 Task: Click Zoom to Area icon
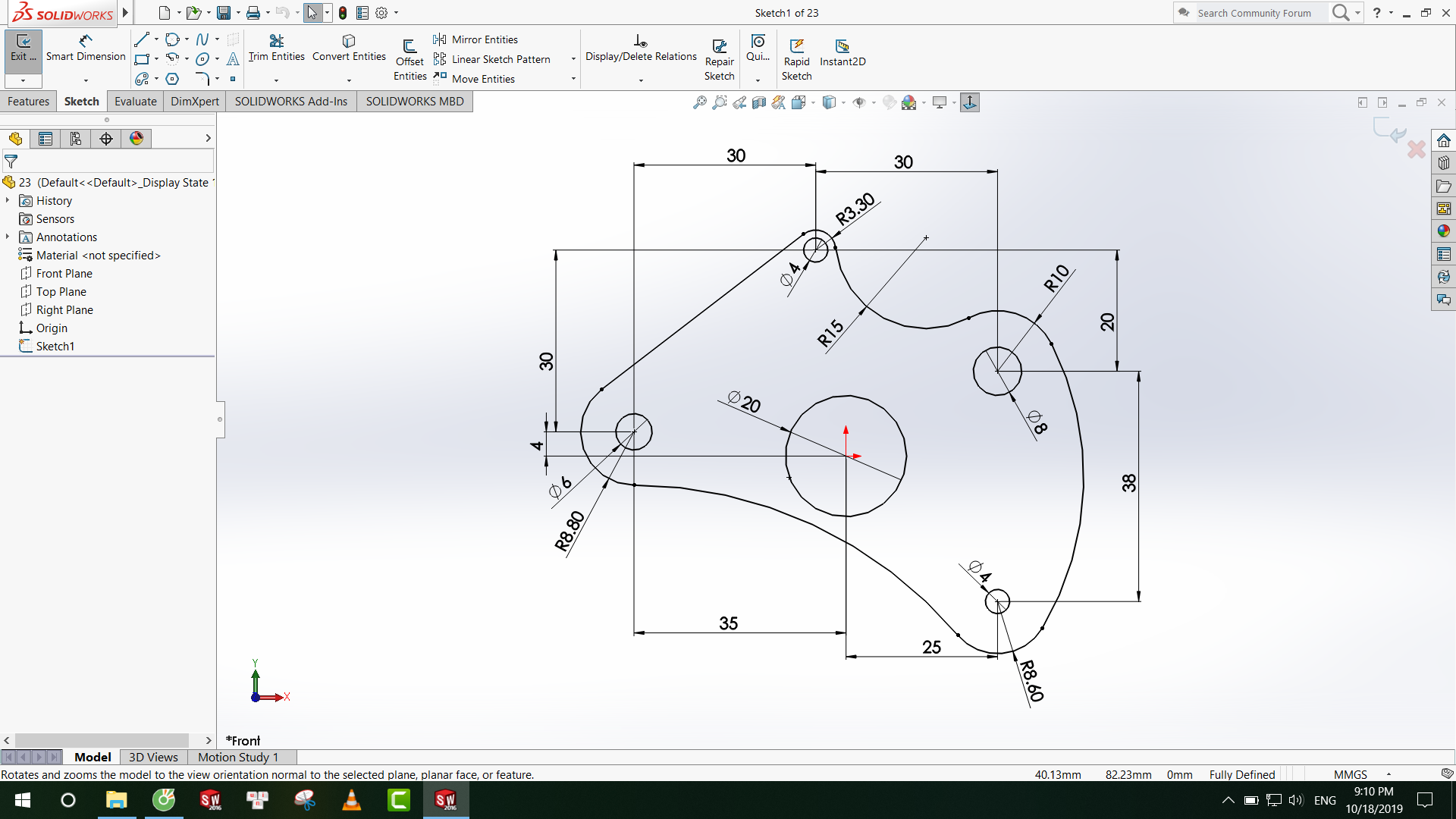tap(719, 102)
